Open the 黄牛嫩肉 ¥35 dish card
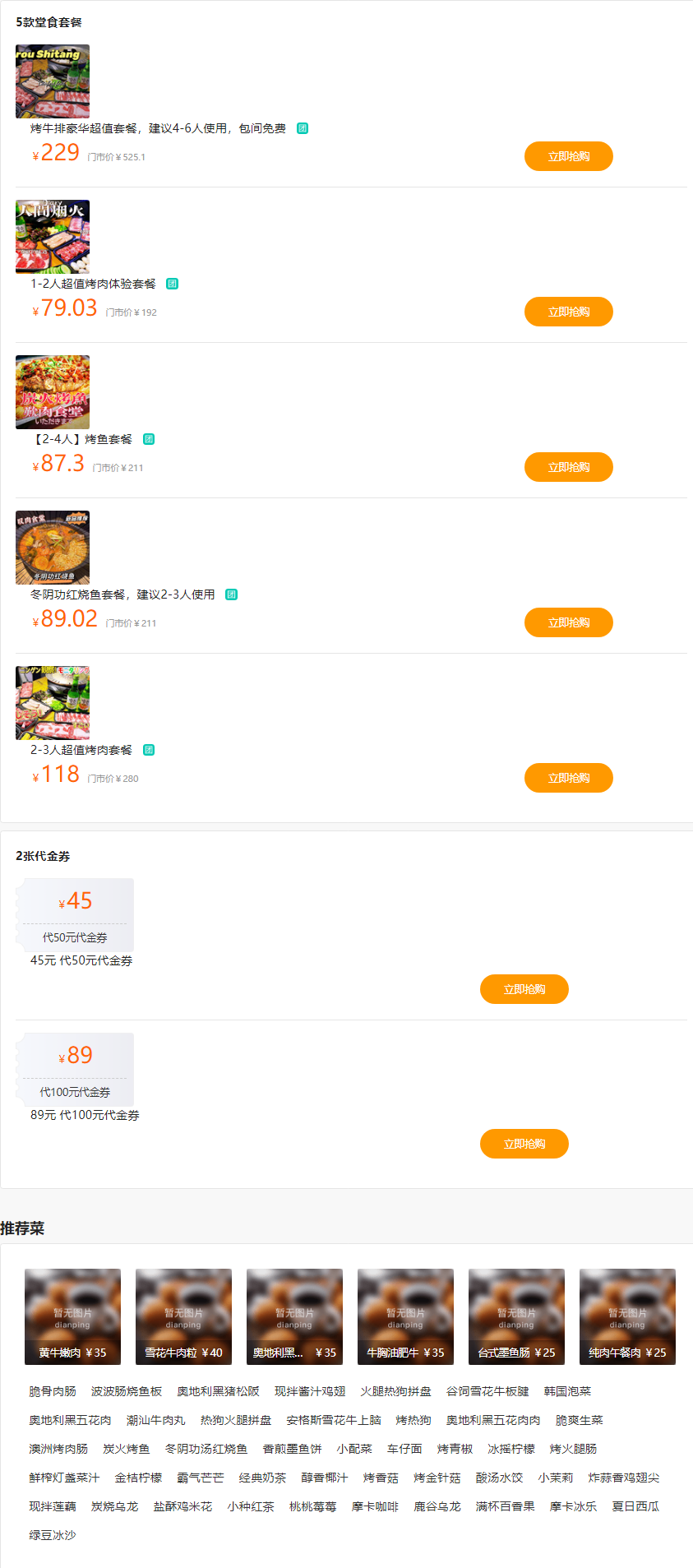The height and width of the screenshot is (1568, 693). pyautogui.click(x=72, y=1316)
